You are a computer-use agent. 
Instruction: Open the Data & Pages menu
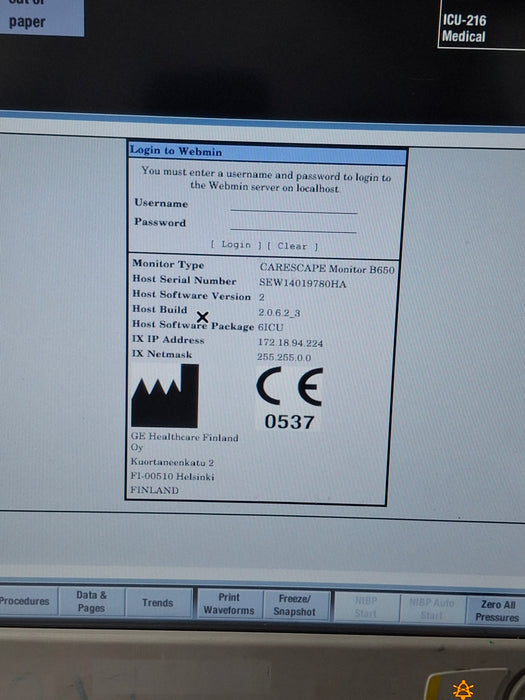pyautogui.click(x=92, y=601)
